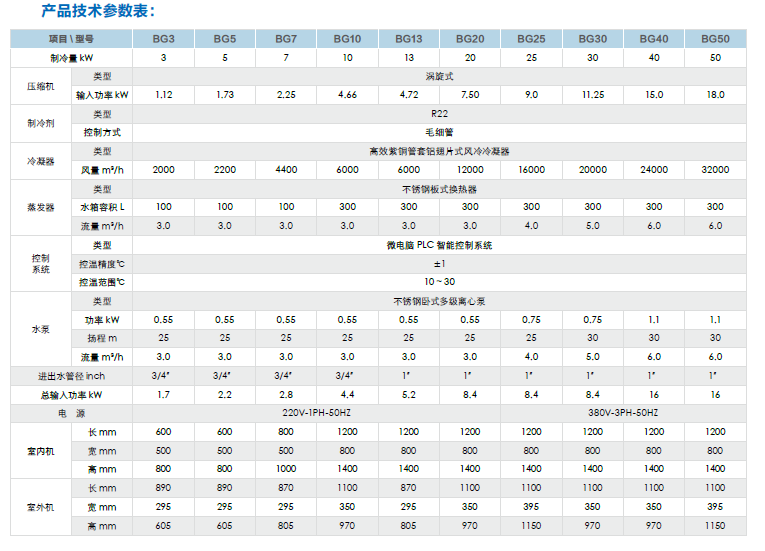Select the 进出水管径 inch row label
This screenshot has height=551, width=765.
[71, 376]
